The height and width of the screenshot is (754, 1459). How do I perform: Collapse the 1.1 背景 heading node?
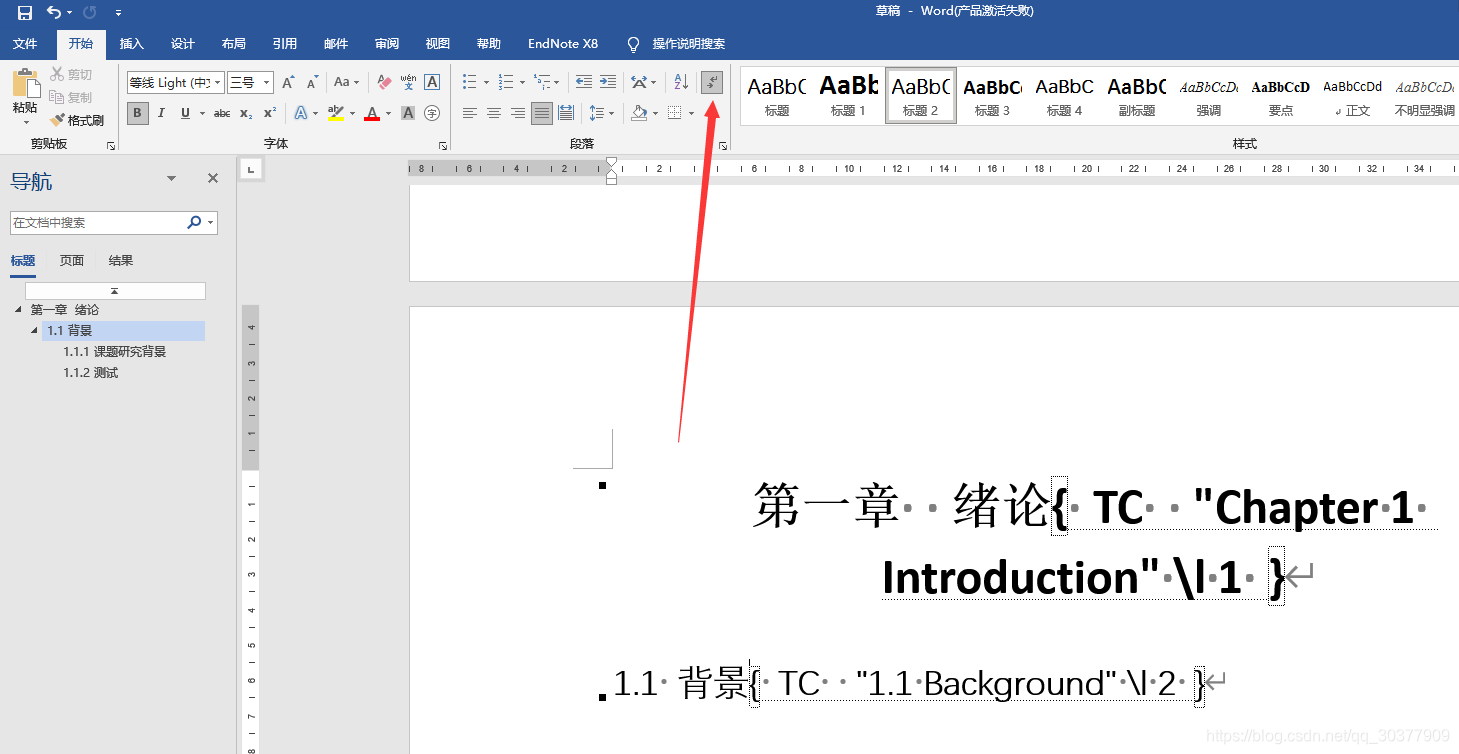(x=35, y=330)
